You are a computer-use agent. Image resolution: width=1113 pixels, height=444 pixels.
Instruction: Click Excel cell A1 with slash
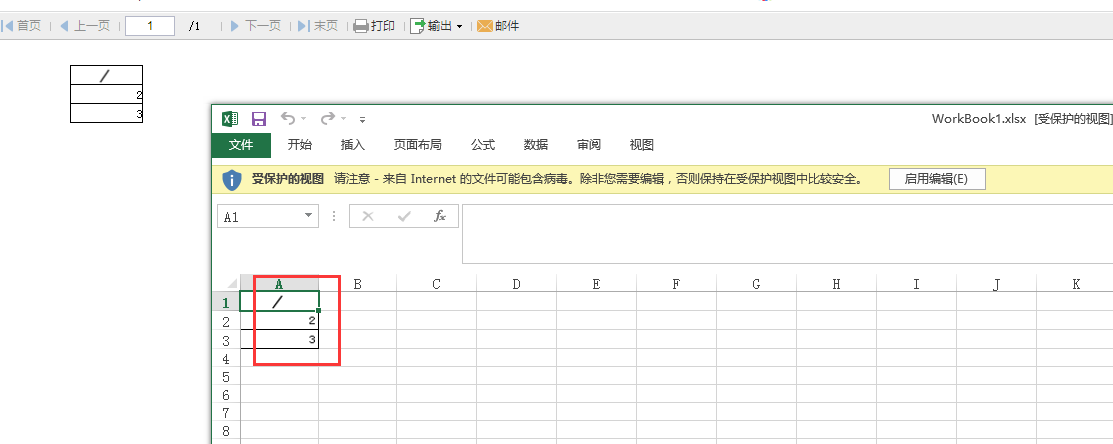[x=280, y=301]
